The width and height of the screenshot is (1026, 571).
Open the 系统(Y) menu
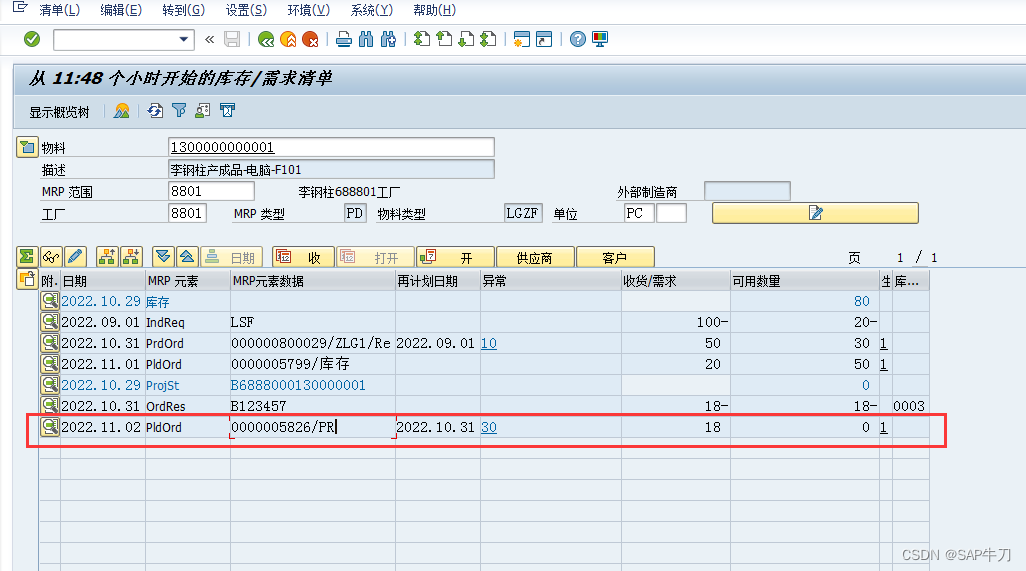[x=372, y=10]
